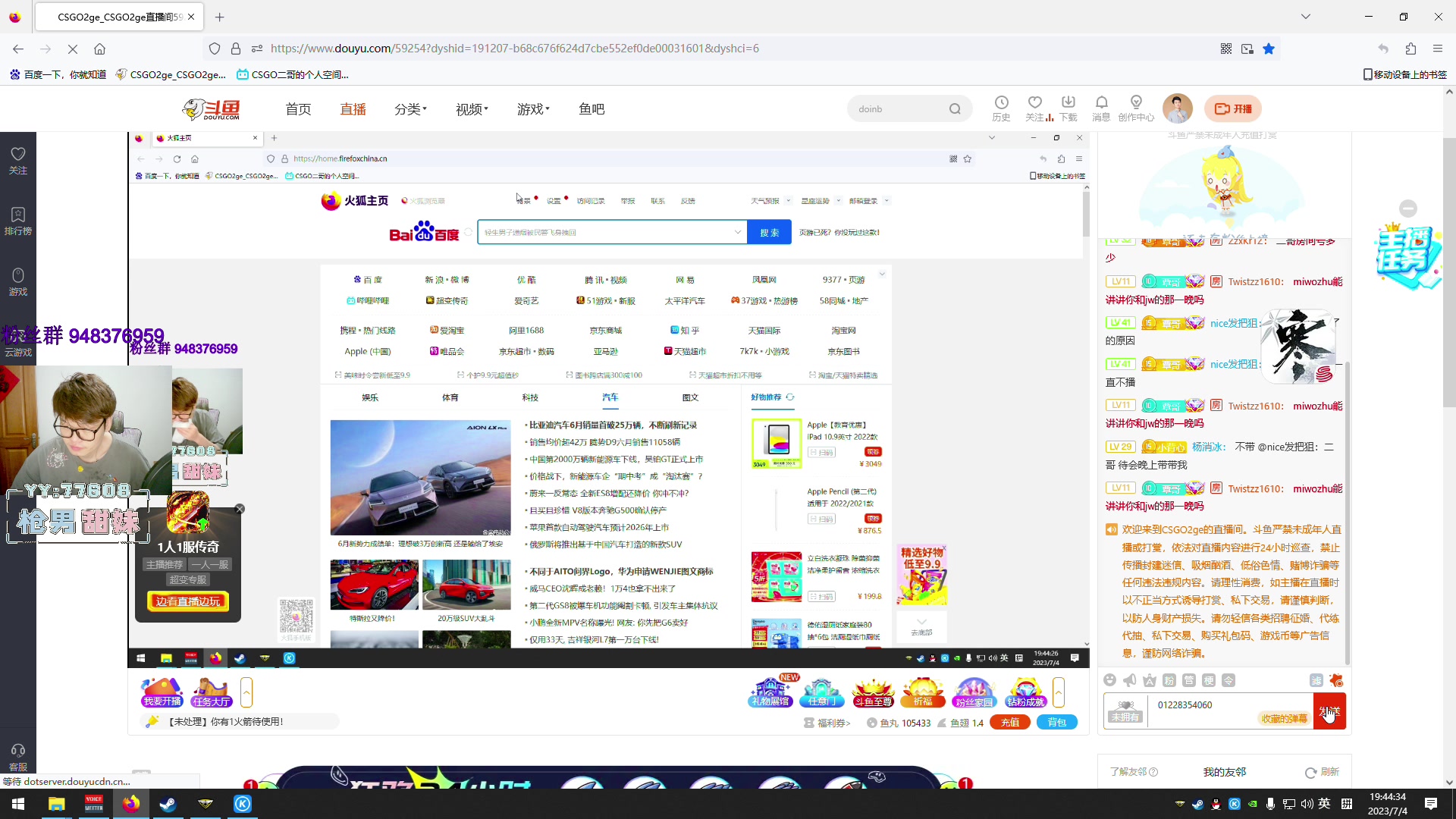Click the 开播 go live button
This screenshot has height=819, width=1456.
point(1233,108)
